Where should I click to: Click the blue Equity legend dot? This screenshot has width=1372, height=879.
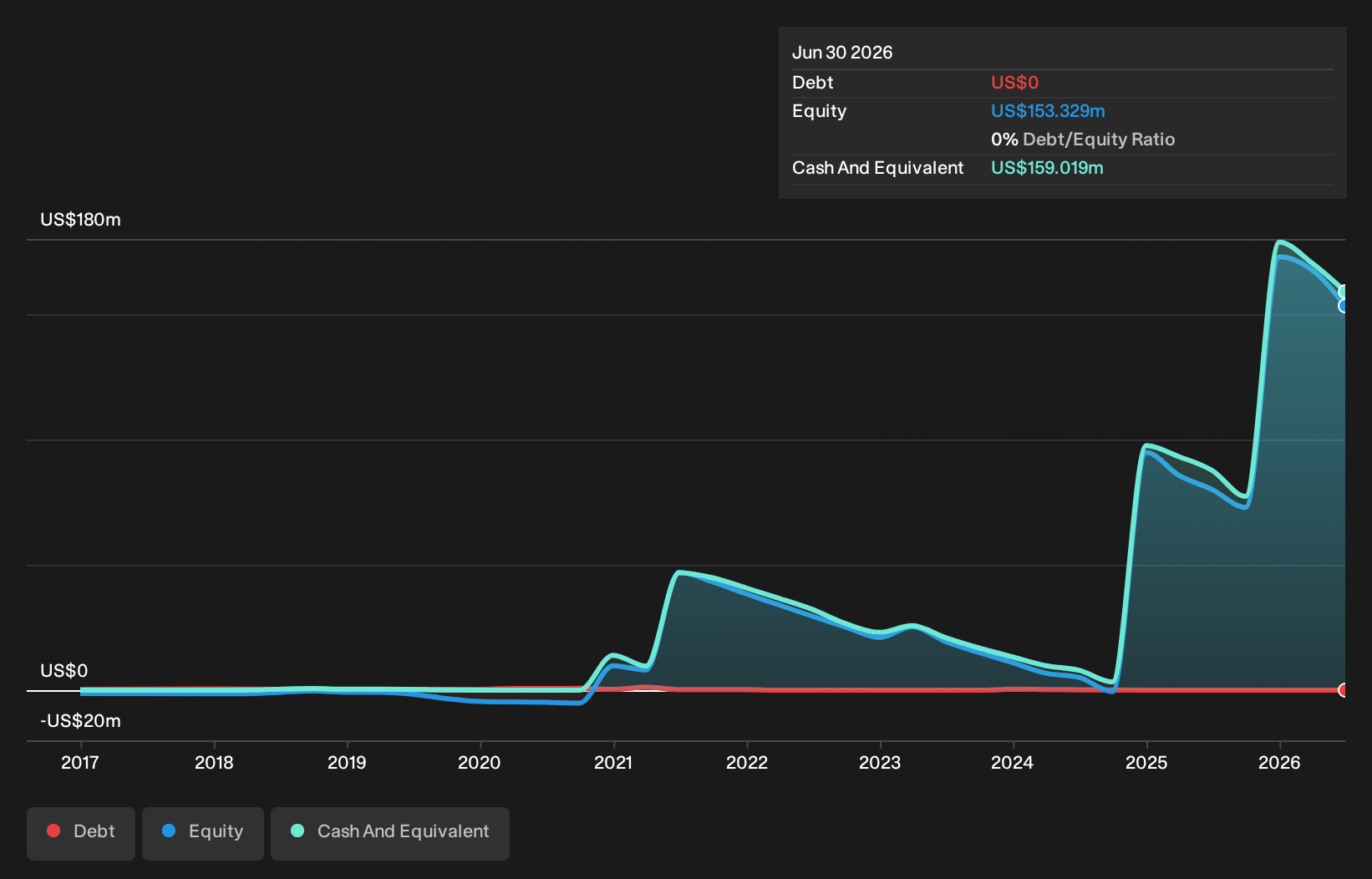coord(169,831)
